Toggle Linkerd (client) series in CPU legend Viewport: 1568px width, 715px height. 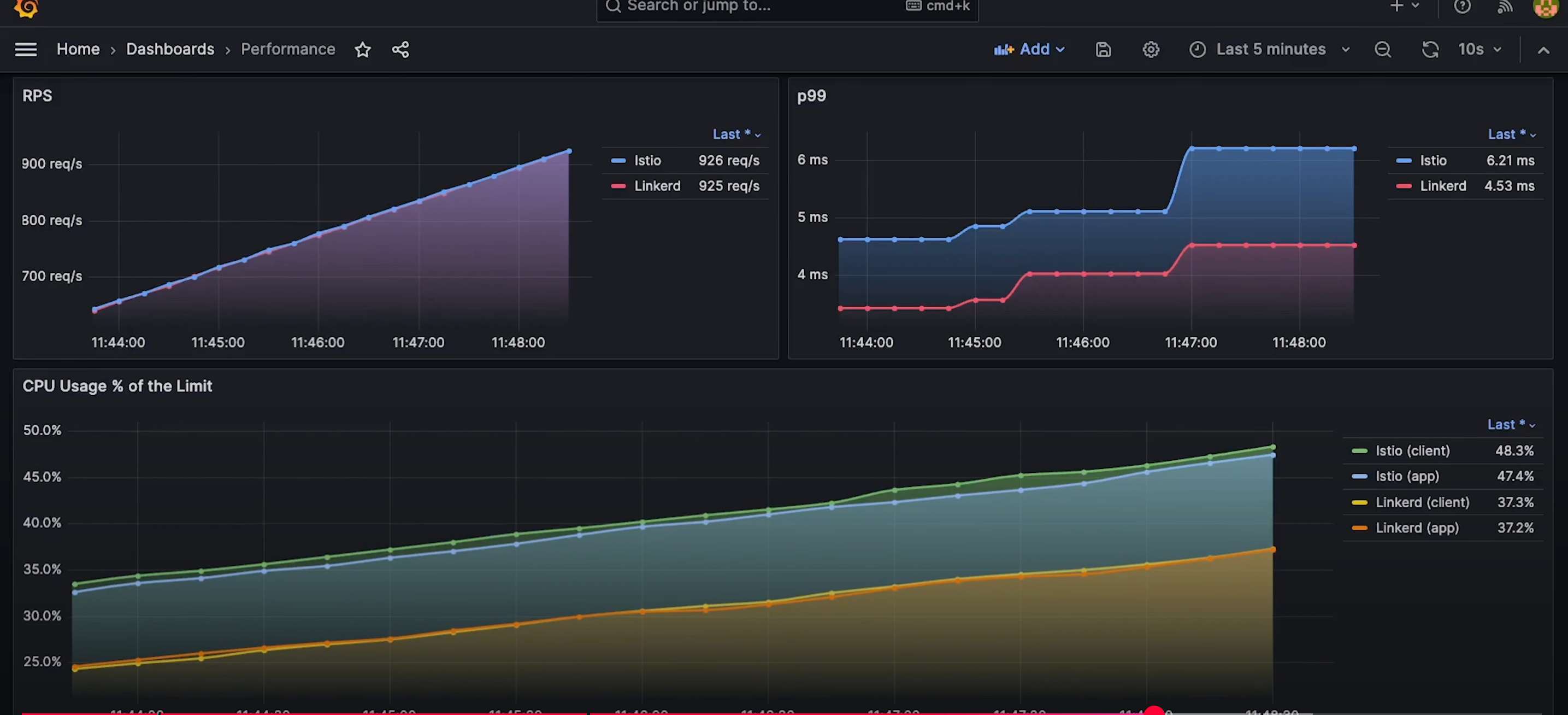pyautogui.click(x=1422, y=502)
